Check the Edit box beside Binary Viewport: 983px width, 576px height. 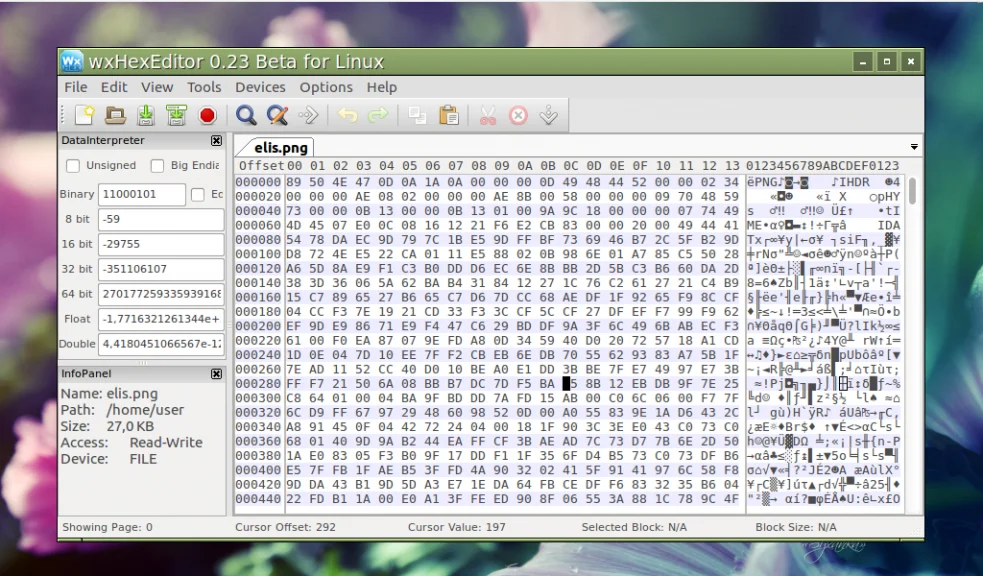point(197,194)
